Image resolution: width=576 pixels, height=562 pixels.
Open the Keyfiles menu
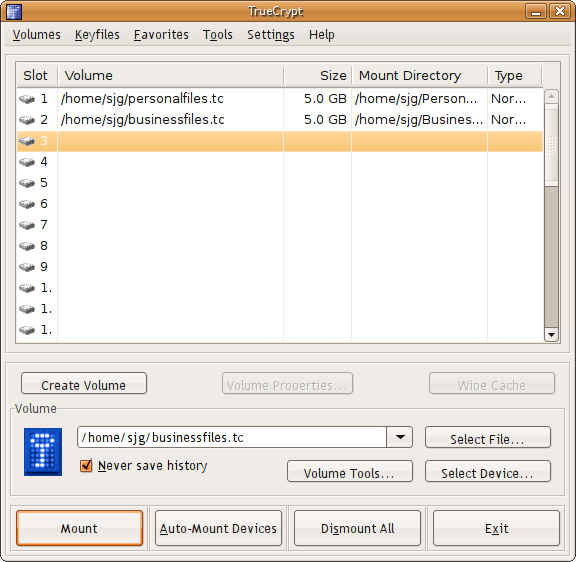(97, 35)
